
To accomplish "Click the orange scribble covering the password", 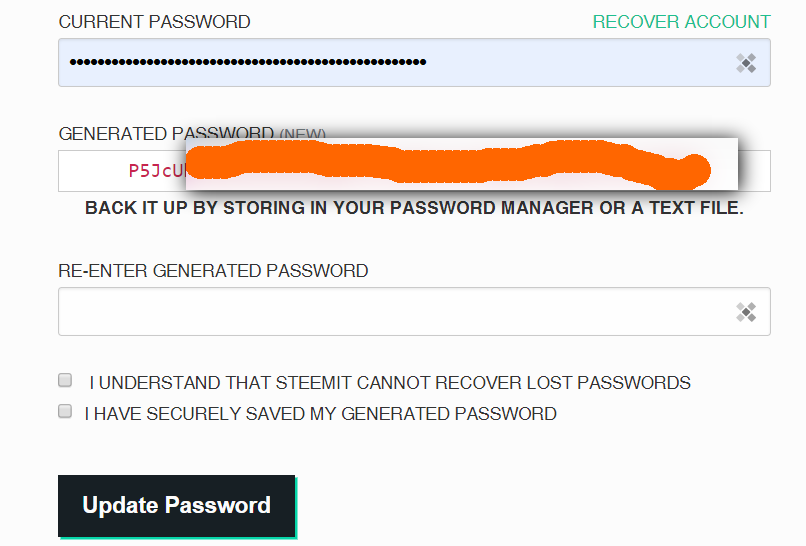I will pyautogui.click(x=447, y=163).
